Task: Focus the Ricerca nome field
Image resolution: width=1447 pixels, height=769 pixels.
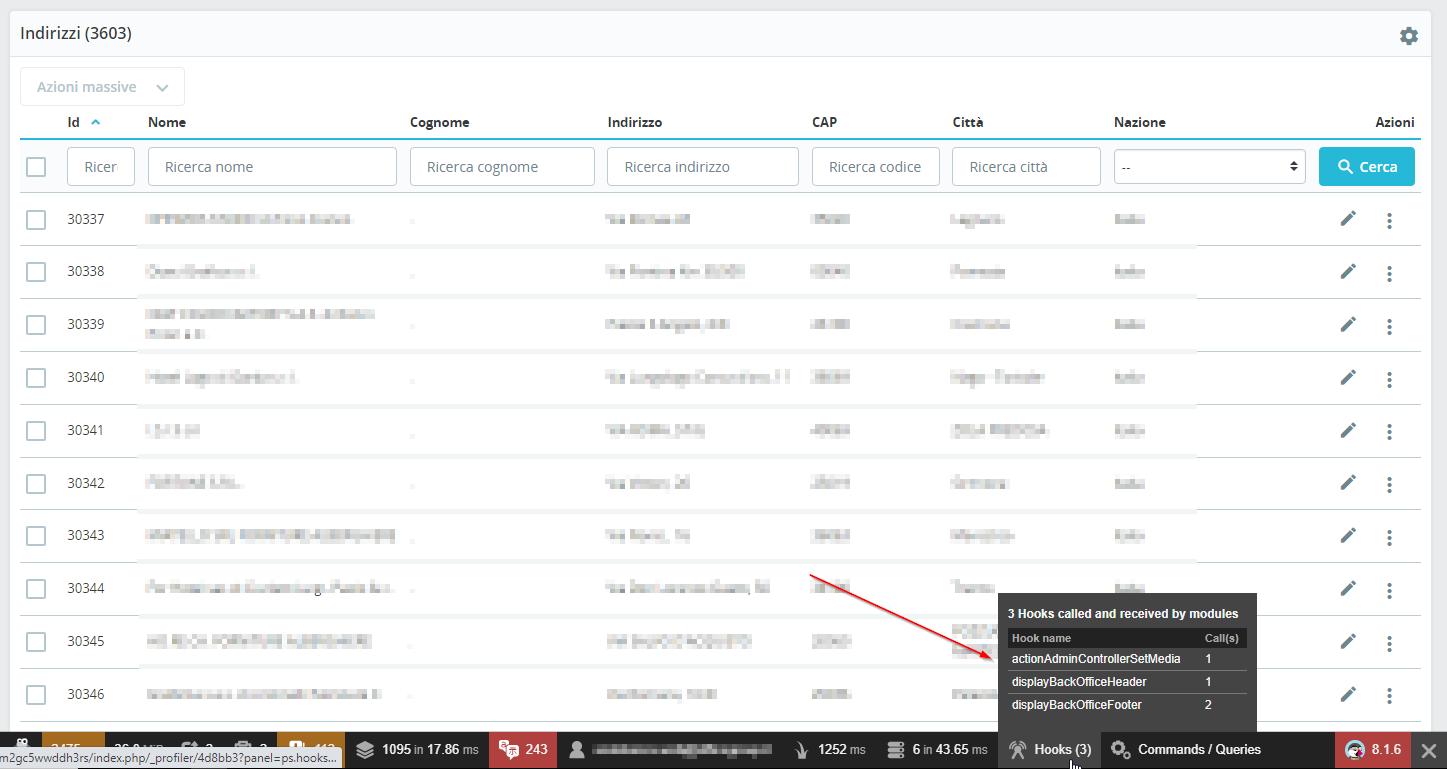Action: tap(272, 167)
